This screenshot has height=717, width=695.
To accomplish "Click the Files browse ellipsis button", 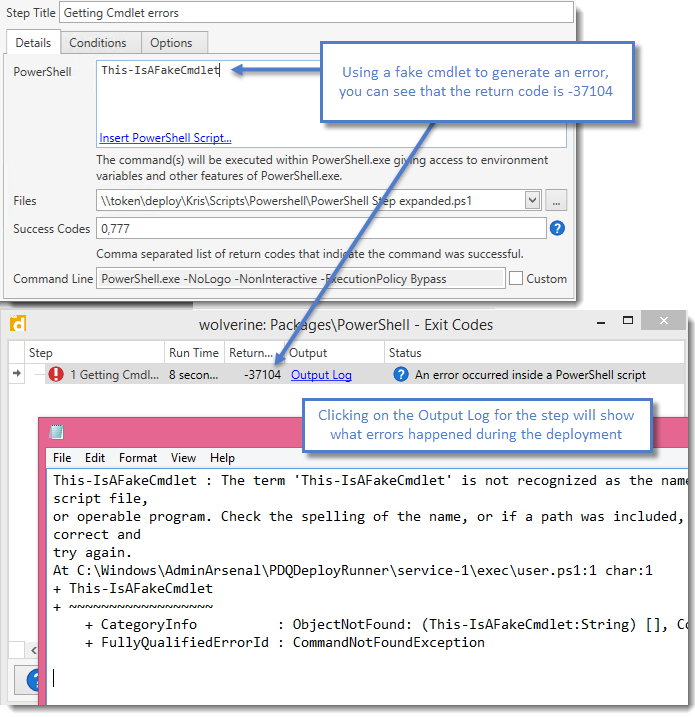I will [x=558, y=200].
